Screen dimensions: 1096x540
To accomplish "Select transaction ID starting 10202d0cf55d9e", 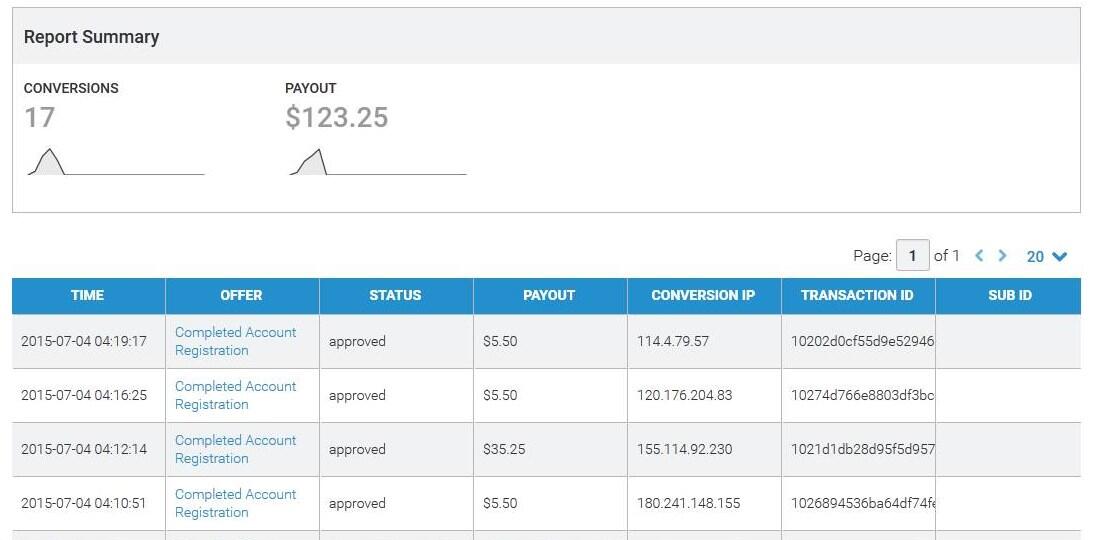I will tap(863, 342).
